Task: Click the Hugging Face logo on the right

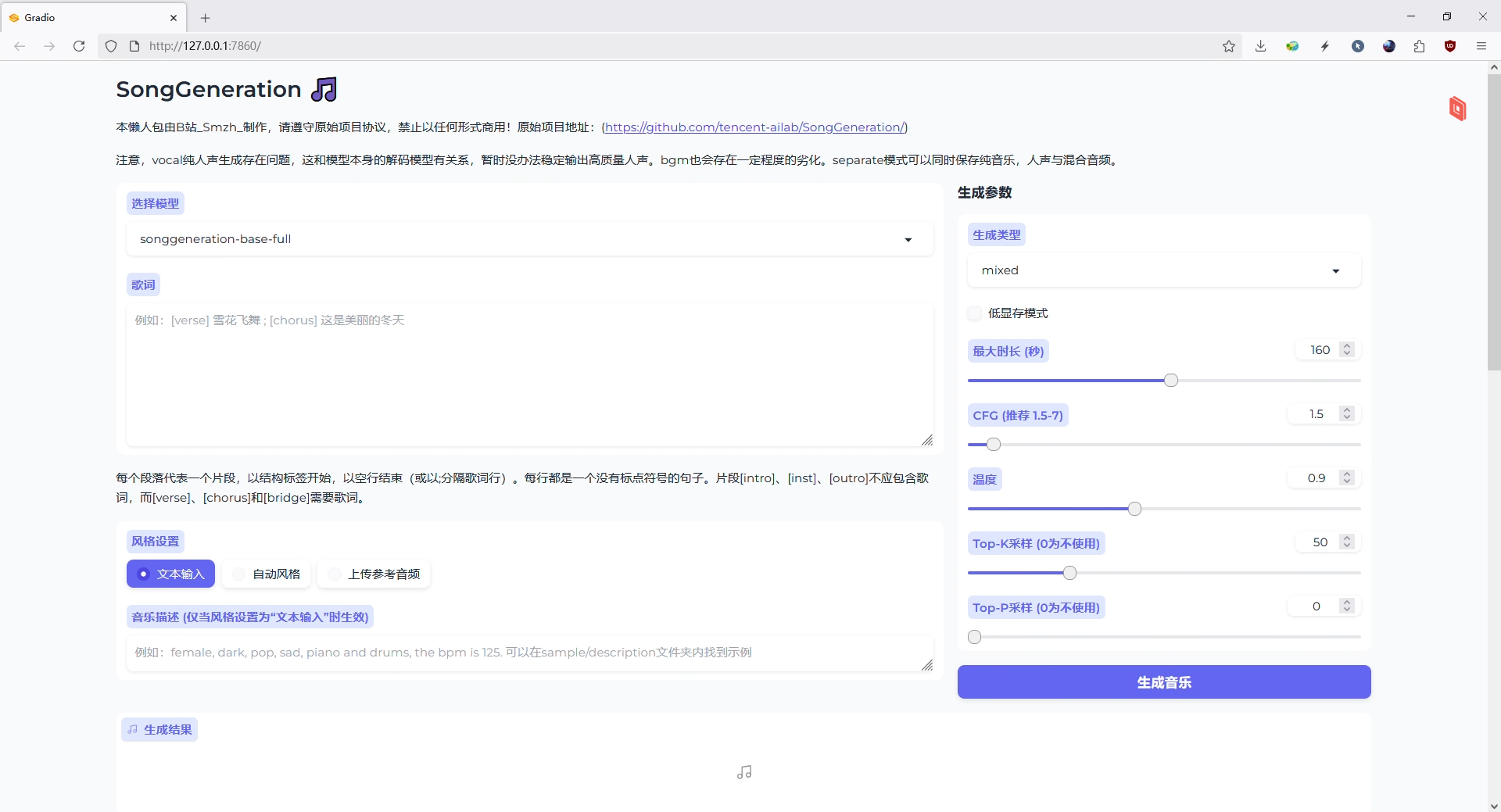Action: click(x=1458, y=109)
